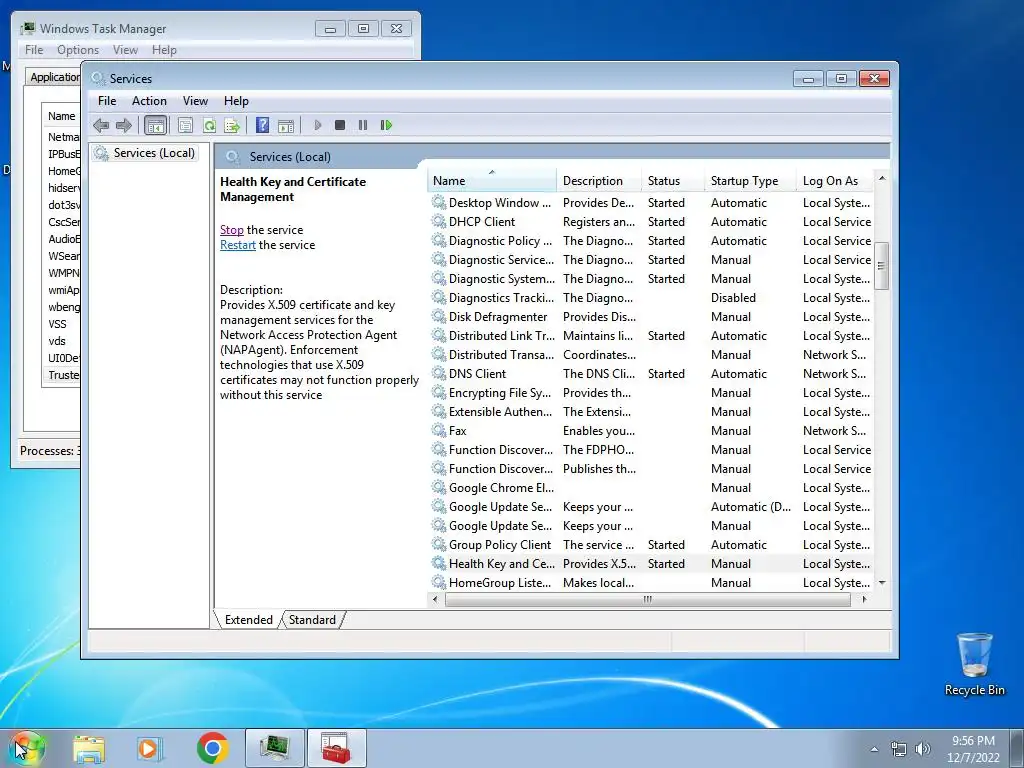This screenshot has height=768, width=1024.
Task: Click gear icon beside Group Policy Client
Action: coord(439,545)
